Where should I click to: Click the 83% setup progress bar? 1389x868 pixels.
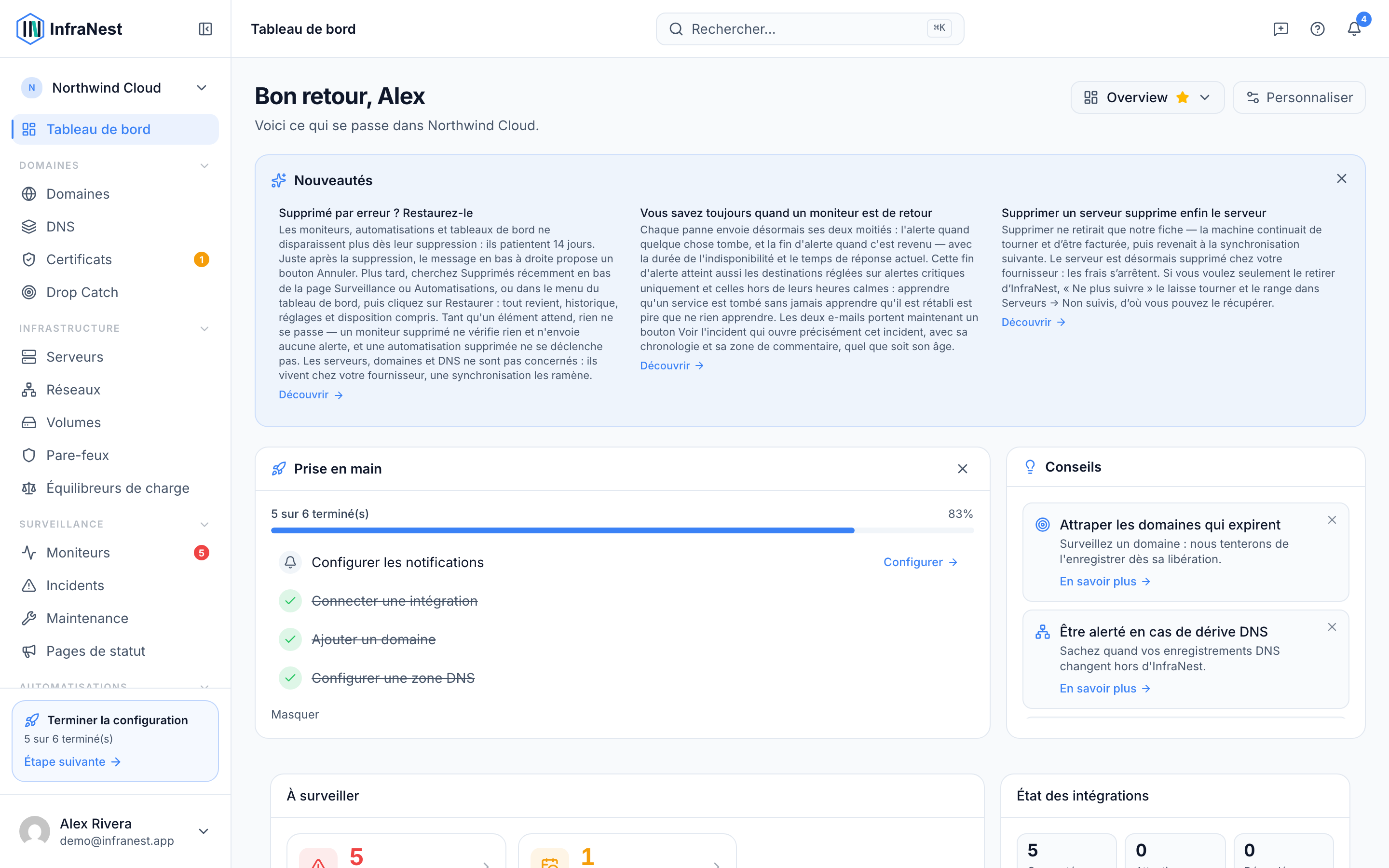click(x=622, y=530)
